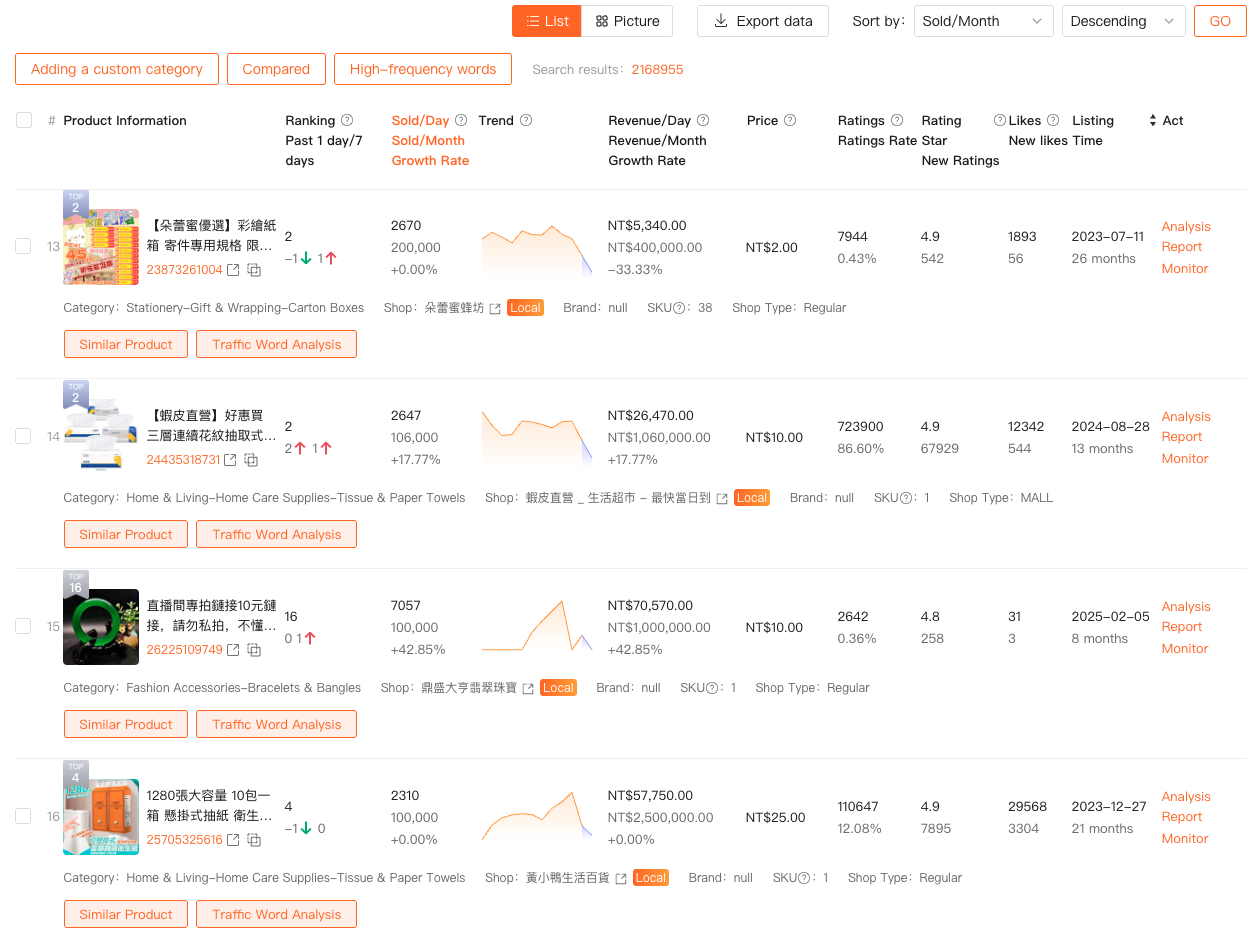Screen dimensions: 1250x932
Task: Switch to Picture view tab
Action: 627,21
